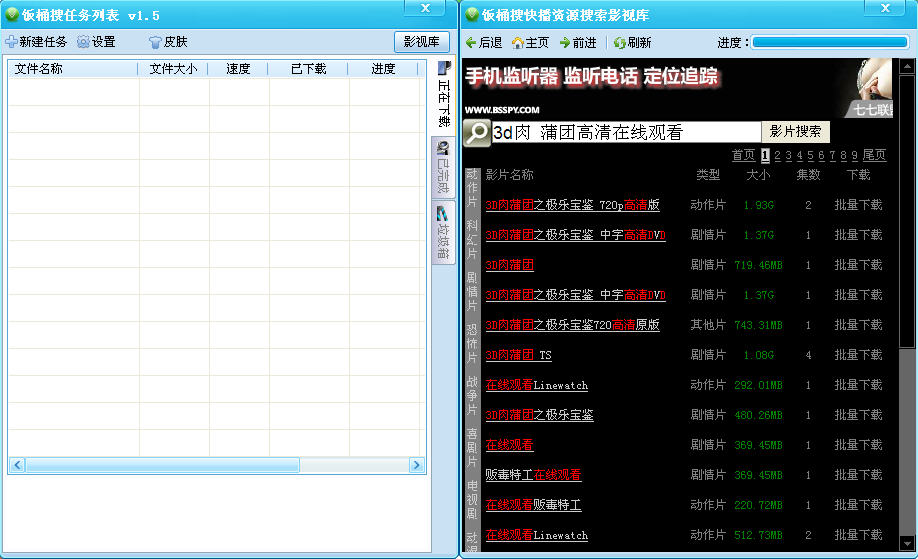The image size is (918, 559).
Task: Close the 影视库 search window
Action: coord(885,8)
